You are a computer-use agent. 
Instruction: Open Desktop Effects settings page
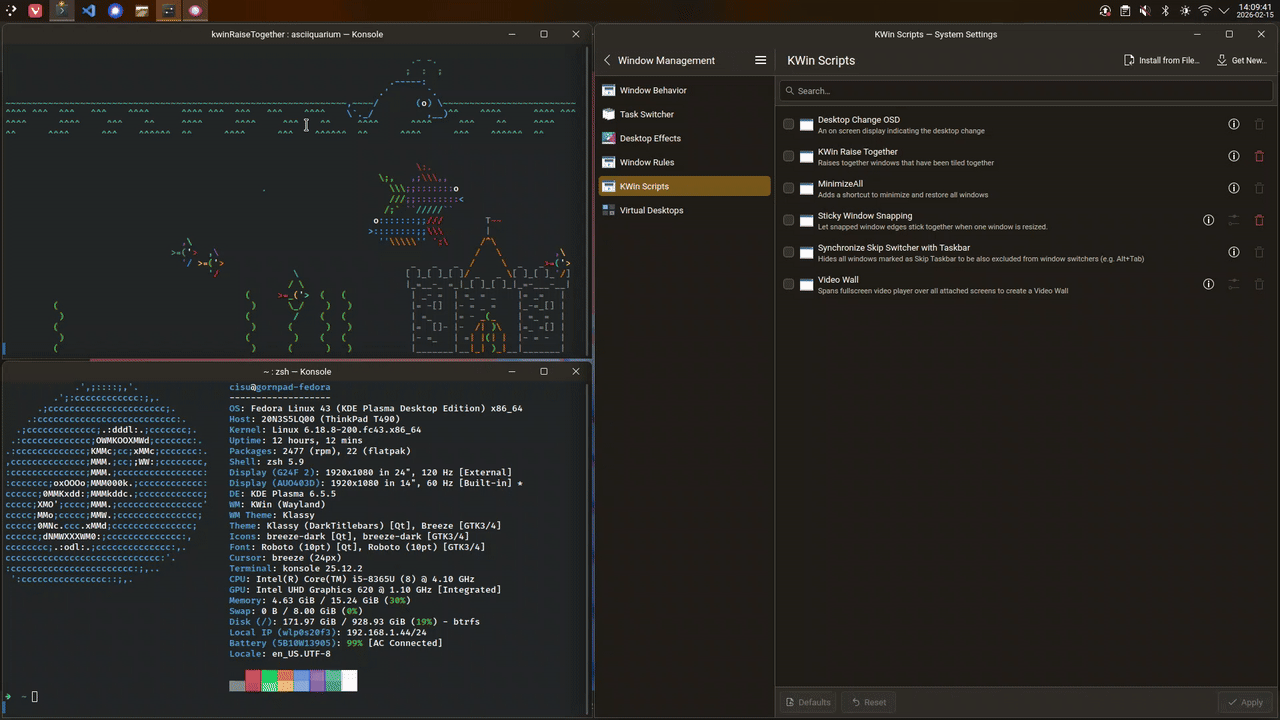point(685,138)
